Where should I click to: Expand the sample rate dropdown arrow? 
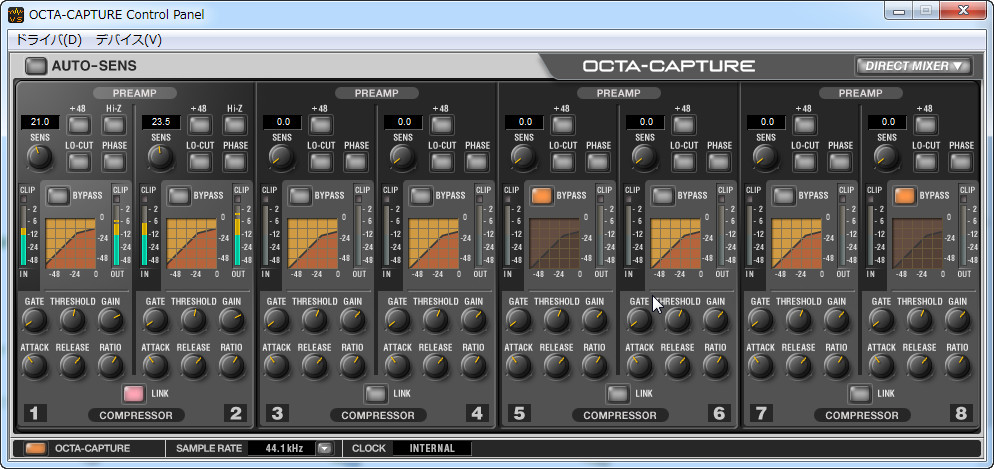pyautogui.click(x=325, y=448)
